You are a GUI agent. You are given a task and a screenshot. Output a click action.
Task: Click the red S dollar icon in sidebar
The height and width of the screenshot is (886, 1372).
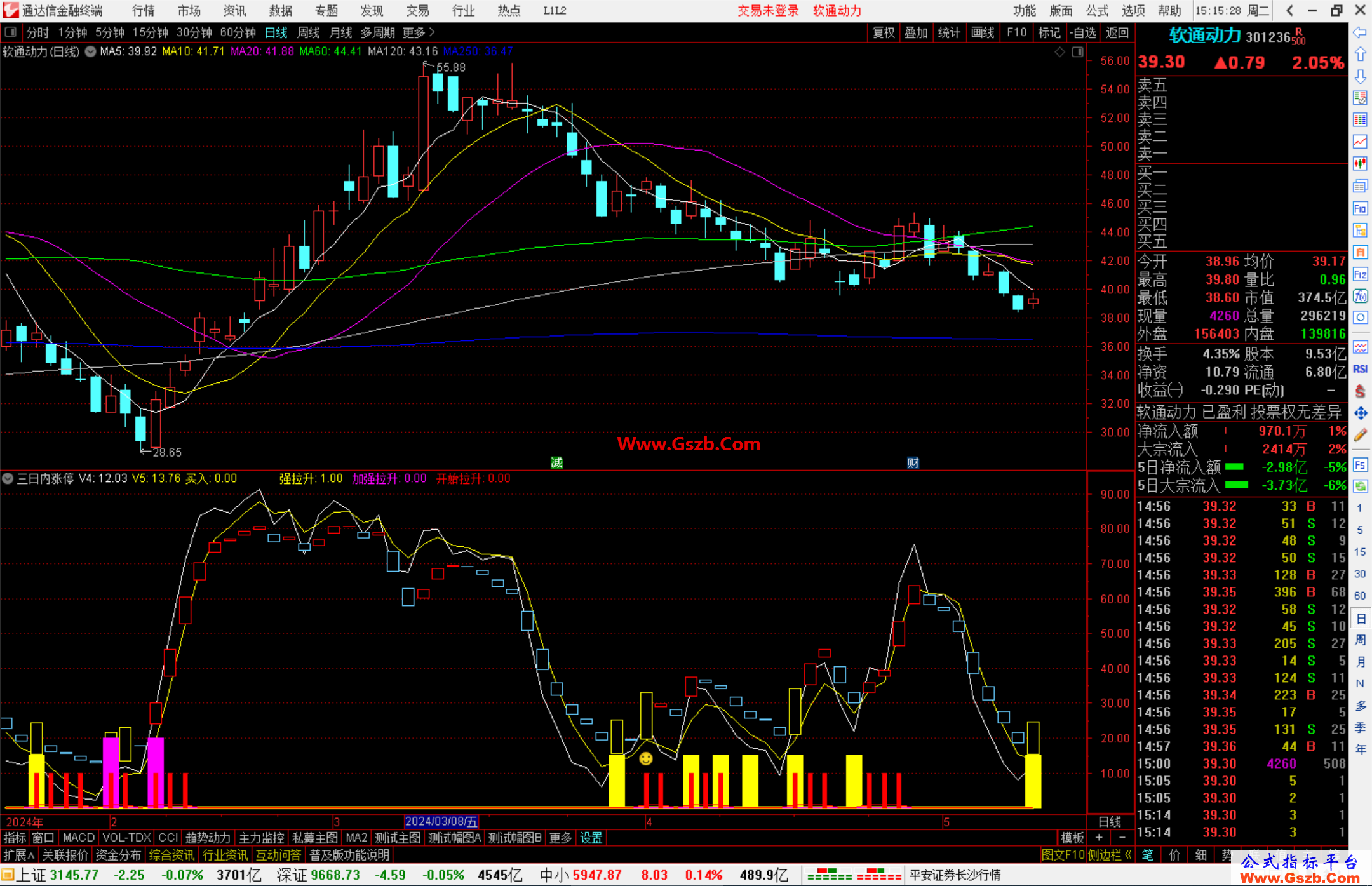pyautogui.click(x=1360, y=391)
